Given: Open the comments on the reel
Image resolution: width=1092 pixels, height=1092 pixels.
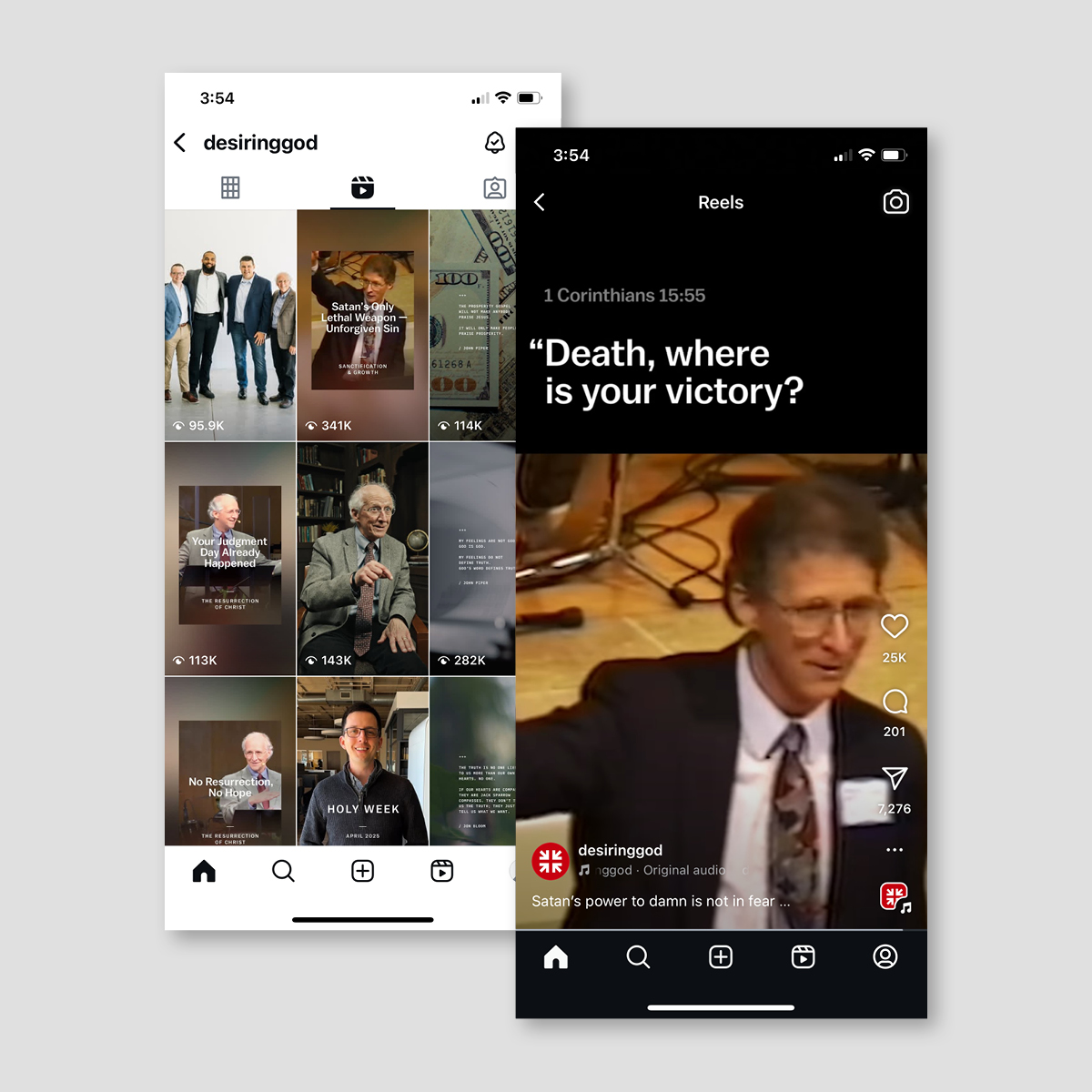Looking at the screenshot, I should 894,702.
